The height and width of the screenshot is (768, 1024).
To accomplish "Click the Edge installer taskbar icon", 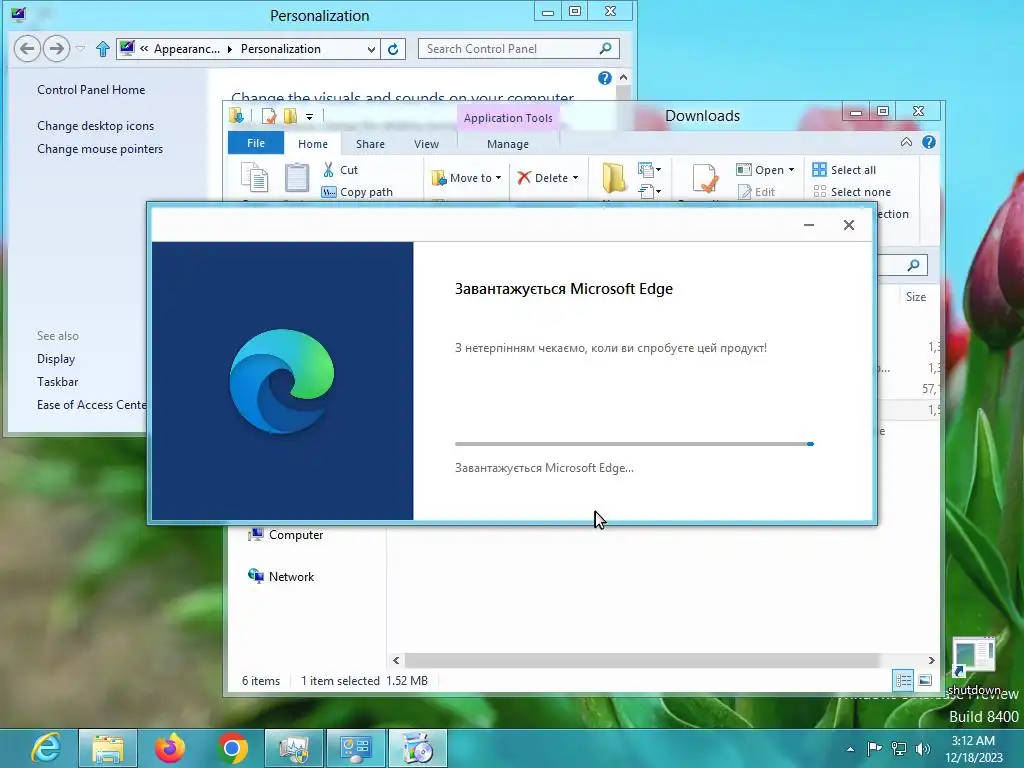I will 418,748.
